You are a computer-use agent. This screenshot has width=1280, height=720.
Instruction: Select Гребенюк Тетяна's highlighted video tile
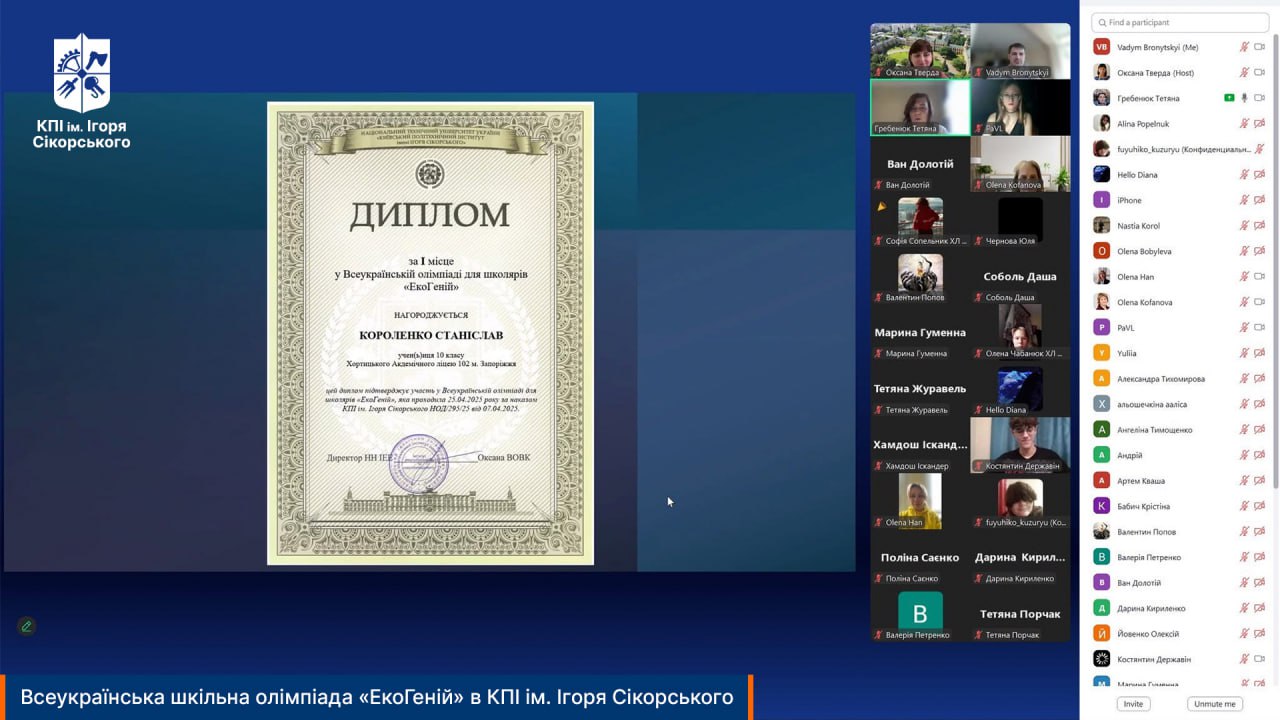[919, 106]
